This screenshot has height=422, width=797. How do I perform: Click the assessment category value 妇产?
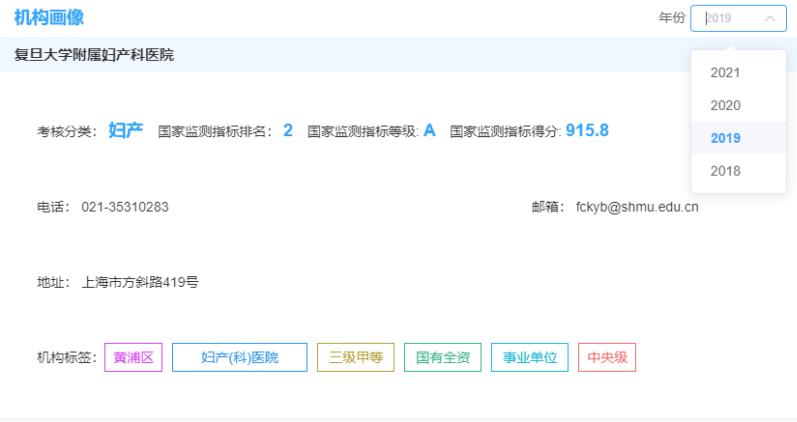coord(126,130)
